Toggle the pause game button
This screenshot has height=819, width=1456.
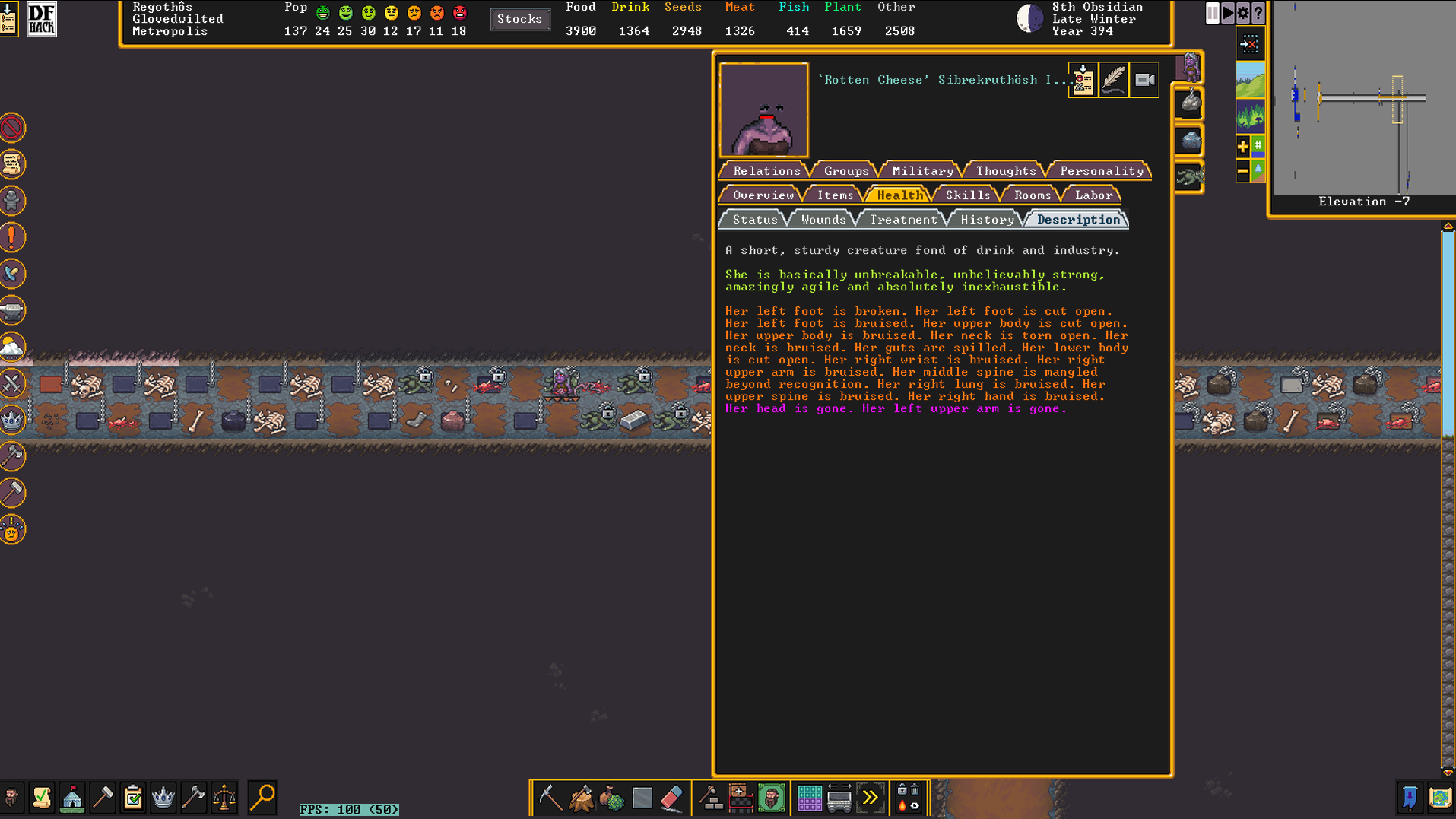coord(1213,13)
